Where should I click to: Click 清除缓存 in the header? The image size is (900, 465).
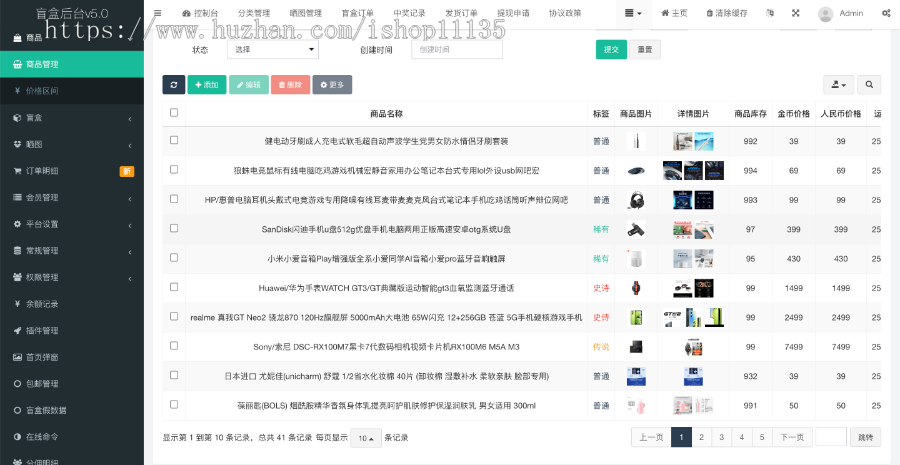[727, 13]
